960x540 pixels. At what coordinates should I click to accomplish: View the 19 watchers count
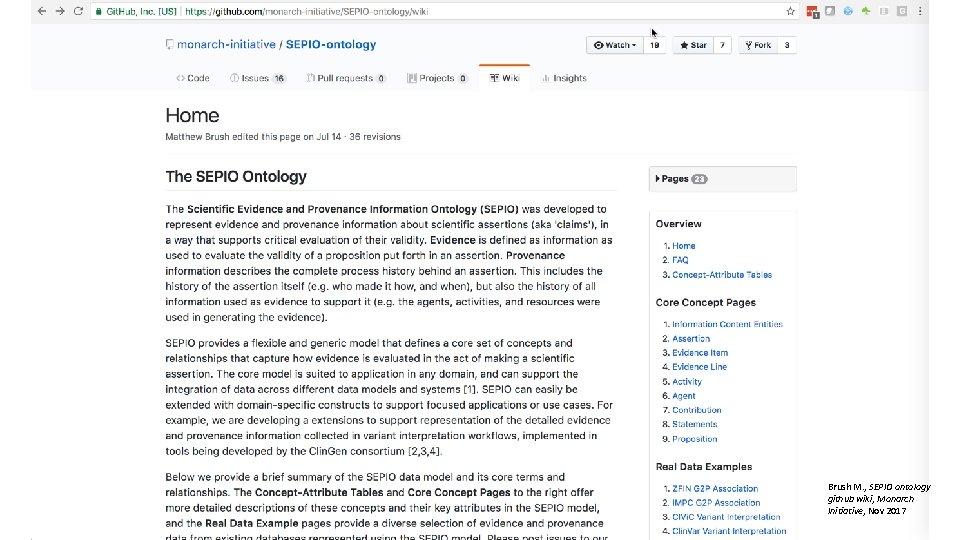point(654,45)
